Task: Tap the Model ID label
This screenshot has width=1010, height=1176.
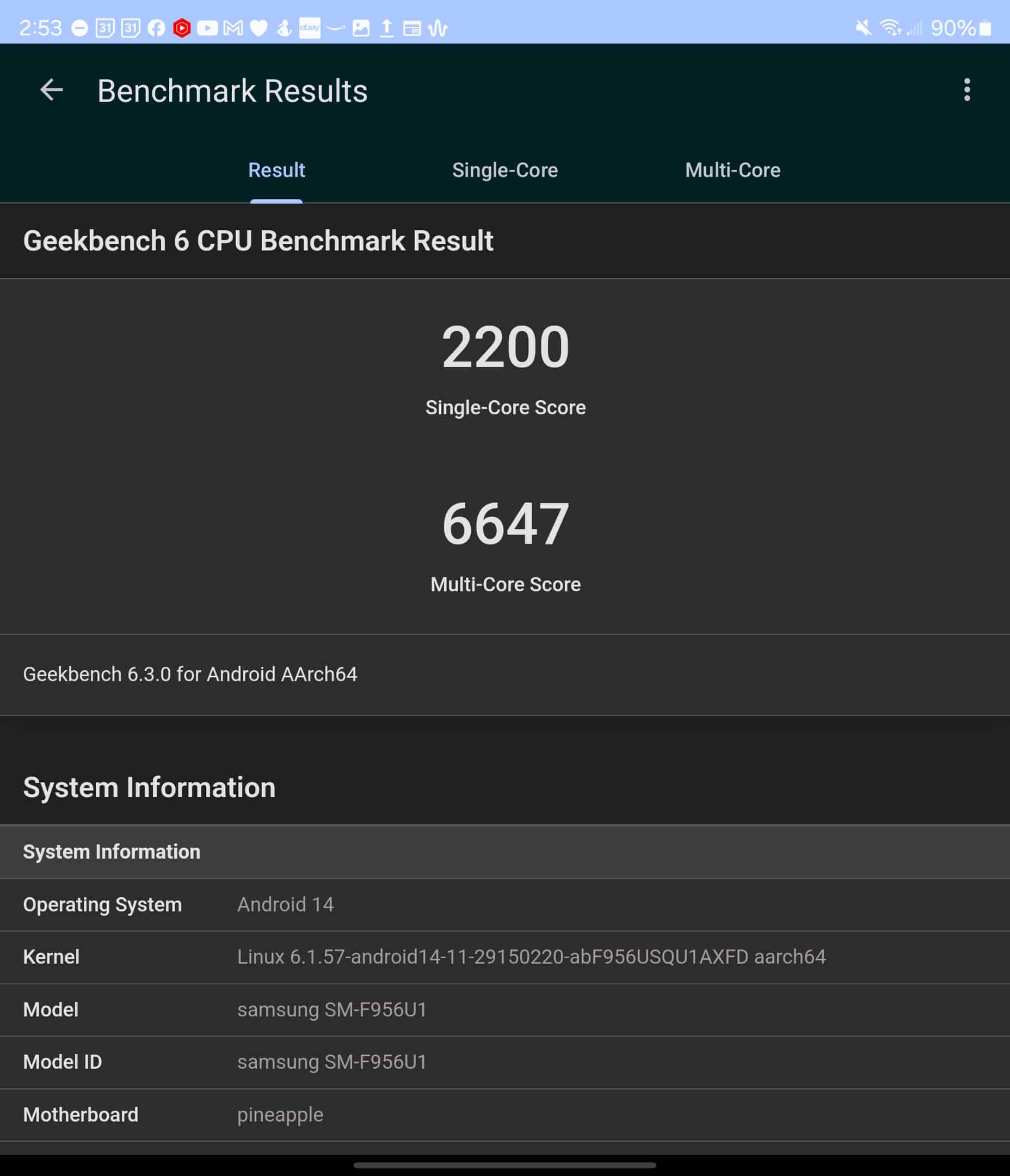Action: pyautogui.click(x=63, y=1062)
